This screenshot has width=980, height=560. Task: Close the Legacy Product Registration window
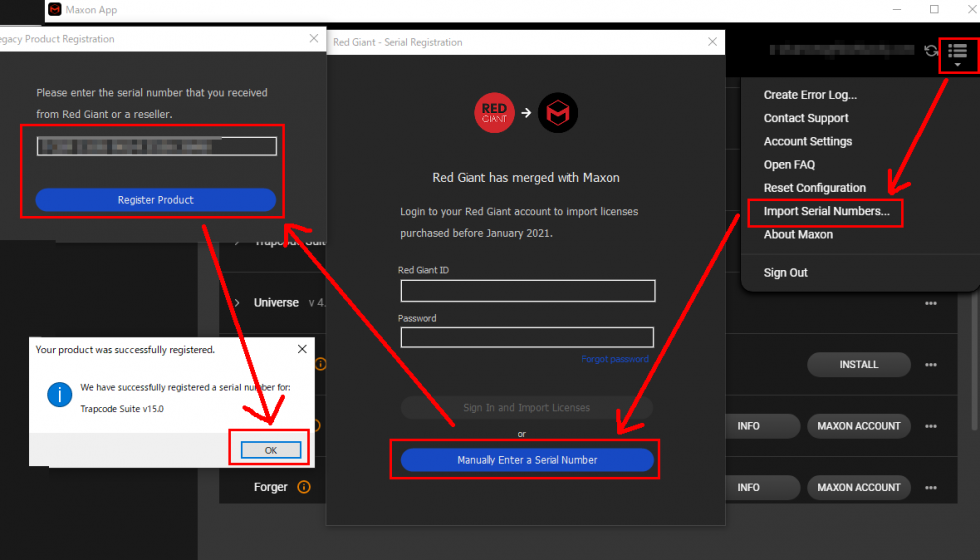coord(314,39)
